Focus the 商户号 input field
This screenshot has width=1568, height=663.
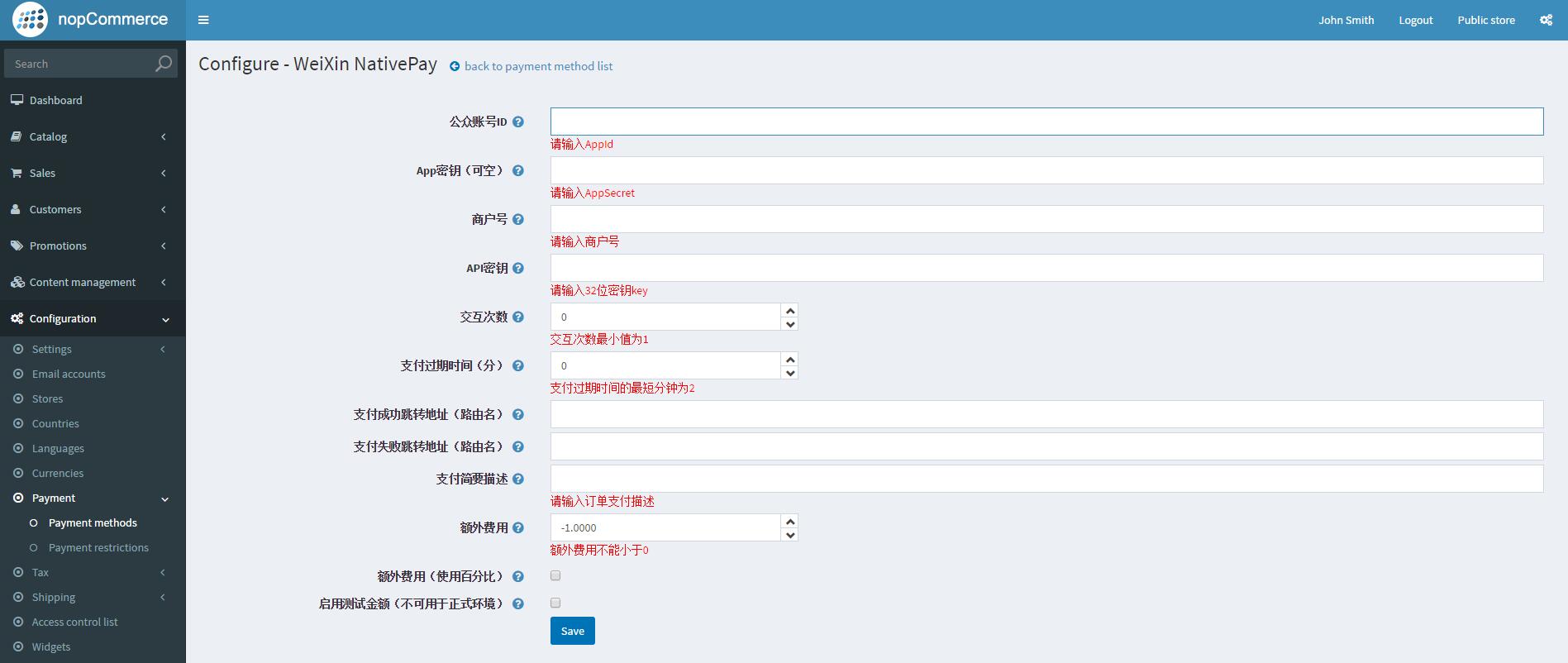point(1046,219)
